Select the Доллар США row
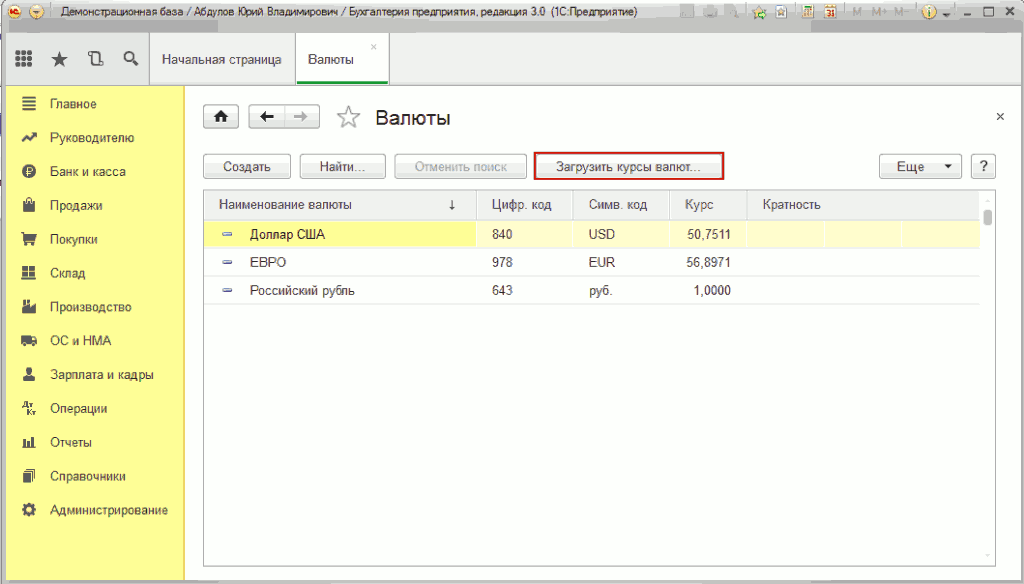 pyautogui.click(x=592, y=234)
